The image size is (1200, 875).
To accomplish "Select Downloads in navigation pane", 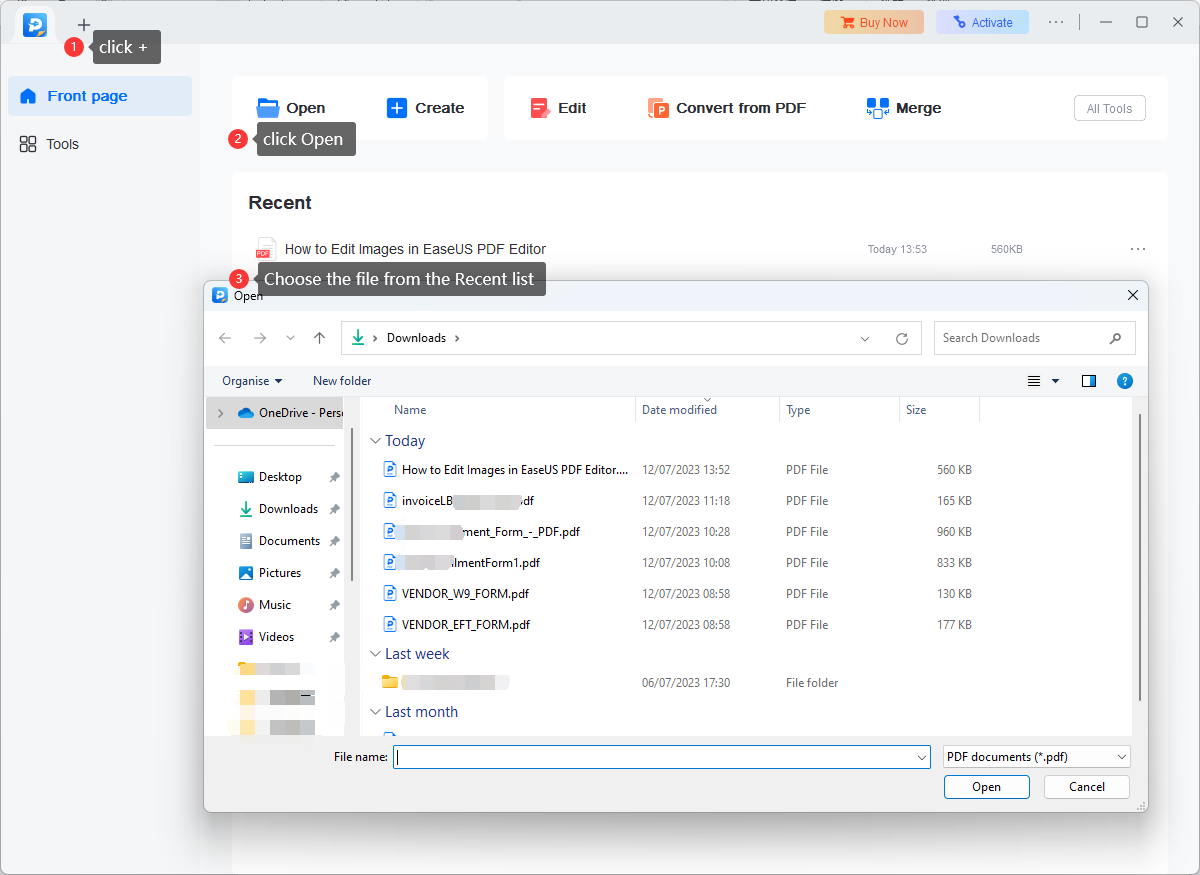I will [x=288, y=509].
